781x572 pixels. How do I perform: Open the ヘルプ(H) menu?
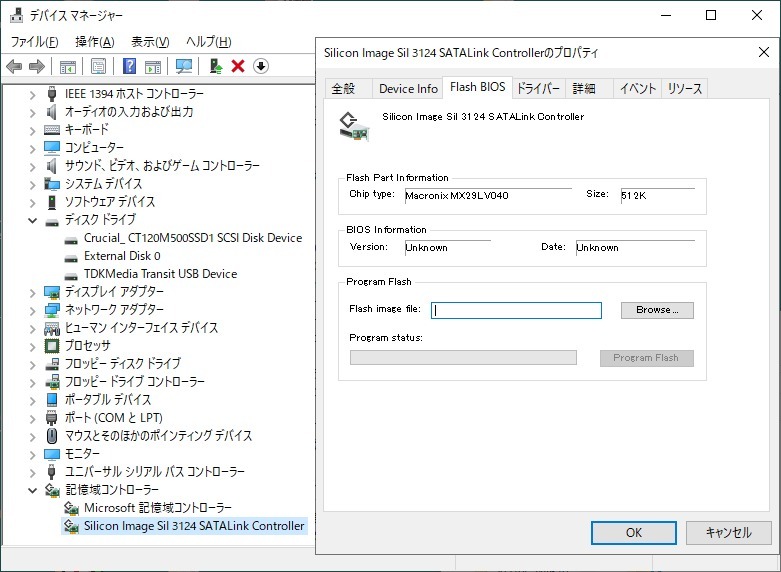pyautogui.click(x=209, y=42)
